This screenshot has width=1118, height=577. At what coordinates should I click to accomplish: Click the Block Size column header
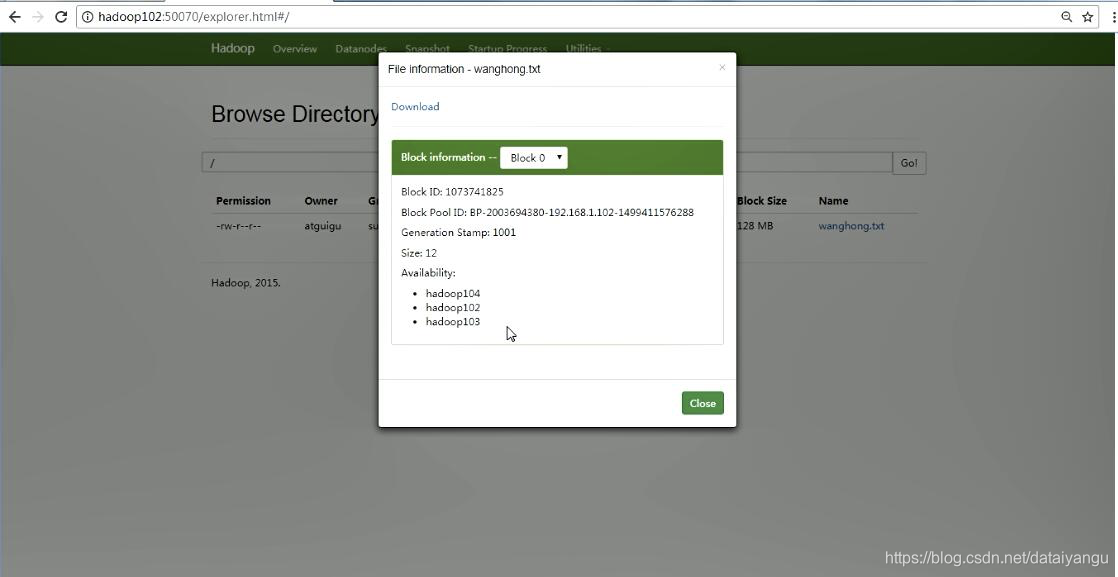click(761, 201)
